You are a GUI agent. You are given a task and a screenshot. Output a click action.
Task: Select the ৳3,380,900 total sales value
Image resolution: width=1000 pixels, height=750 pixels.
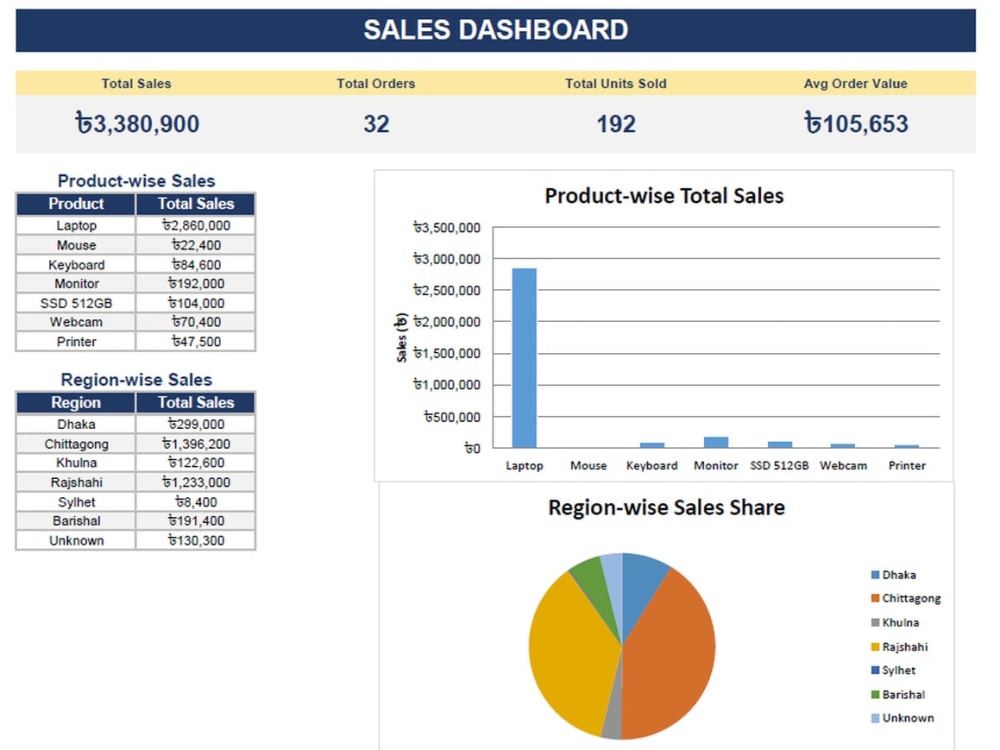coord(137,123)
